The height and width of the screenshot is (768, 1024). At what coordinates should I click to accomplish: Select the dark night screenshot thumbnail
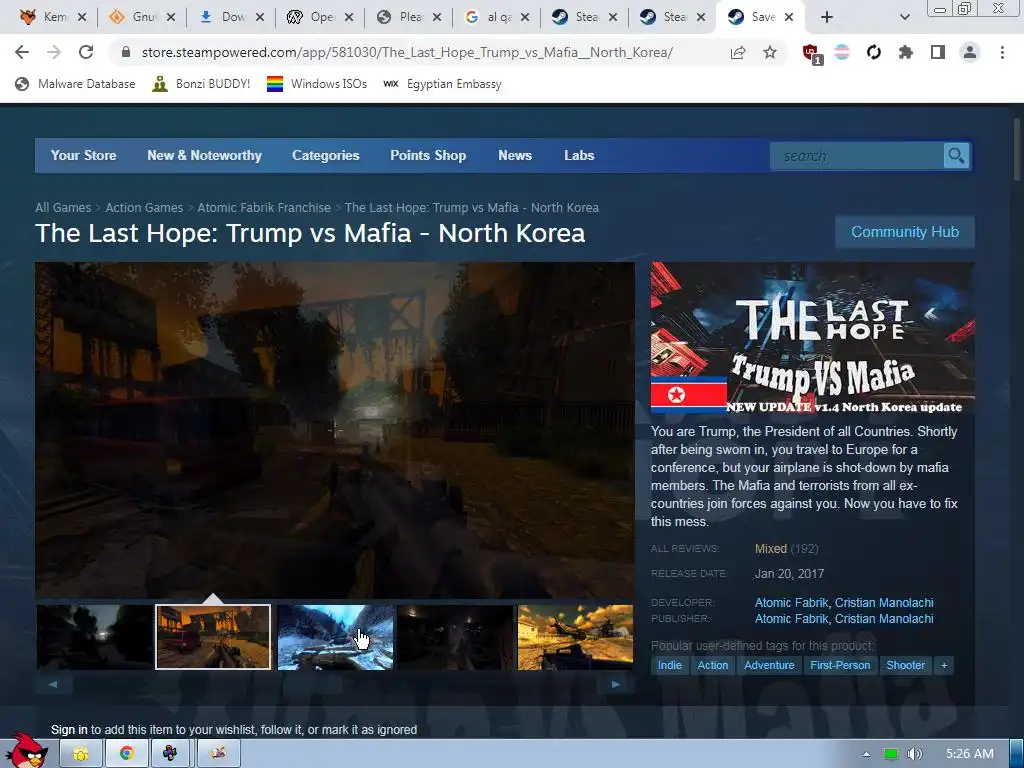[x=455, y=637]
